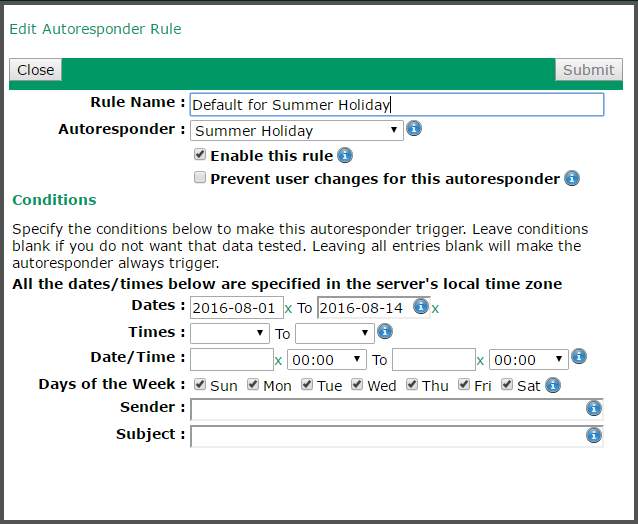Image resolution: width=638 pixels, height=524 pixels.
Task: Click the Close button
Action: (x=35, y=70)
